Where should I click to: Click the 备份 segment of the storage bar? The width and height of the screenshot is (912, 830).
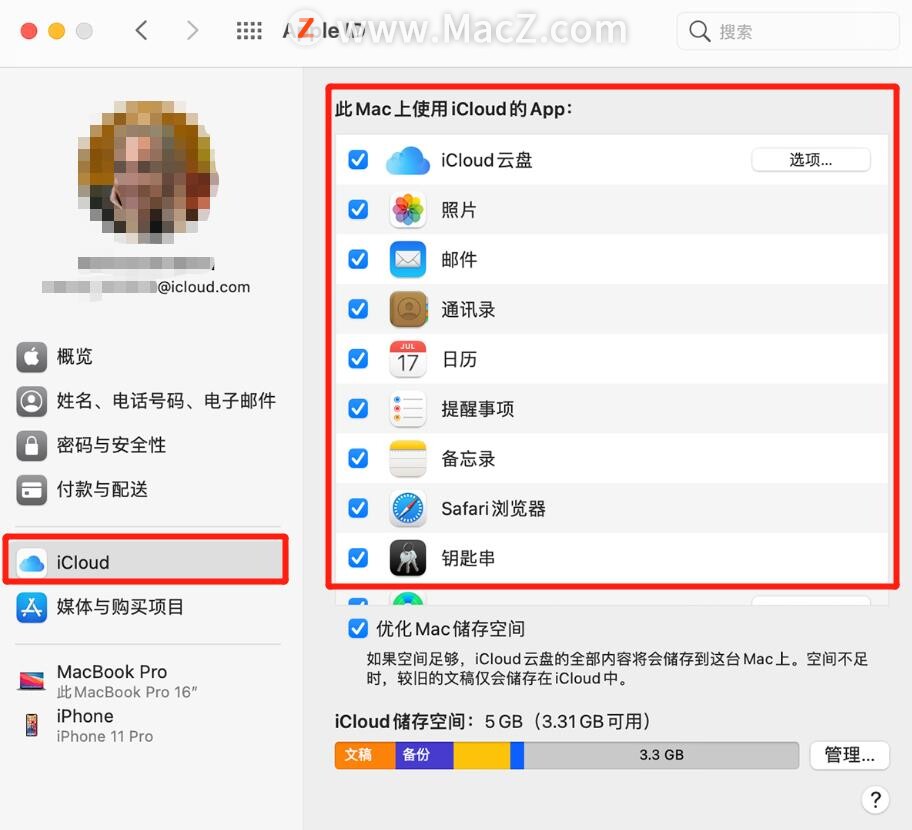coord(424,755)
